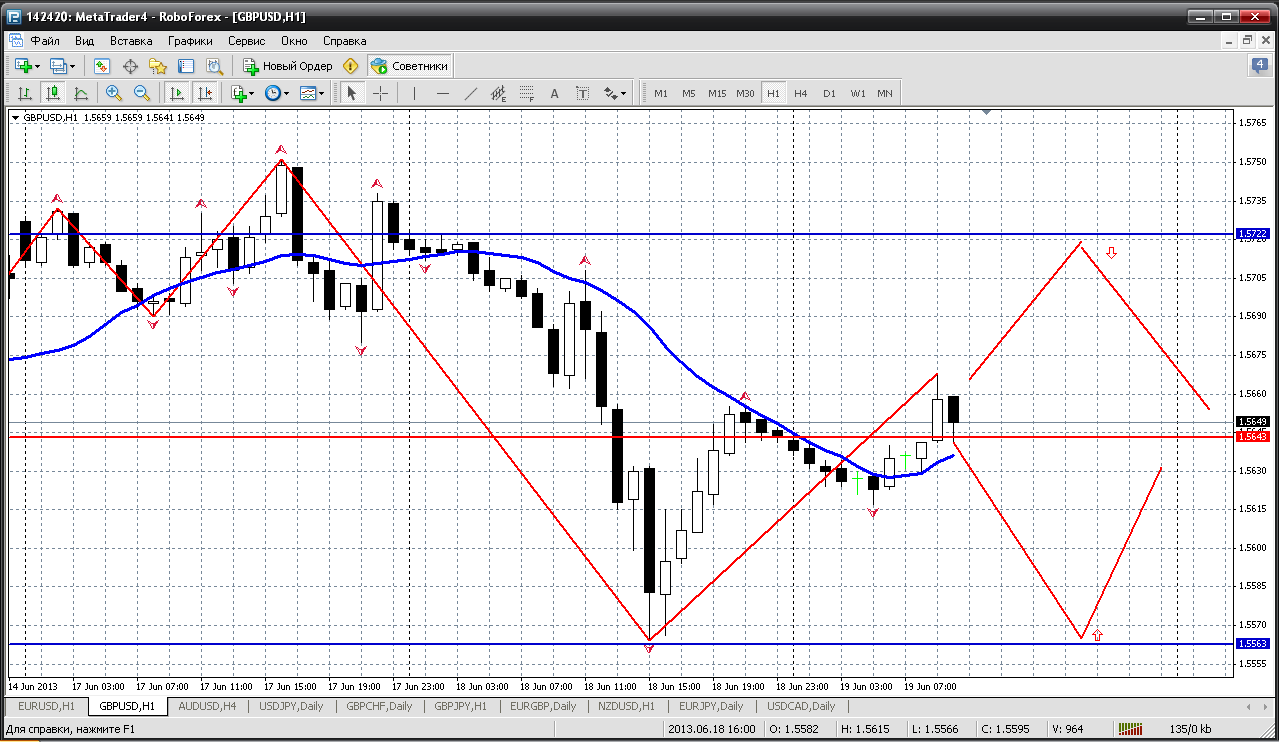This screenshot has height=742, width=1279.
Task: Switch chart to line chart type
Action: (81, 93)
